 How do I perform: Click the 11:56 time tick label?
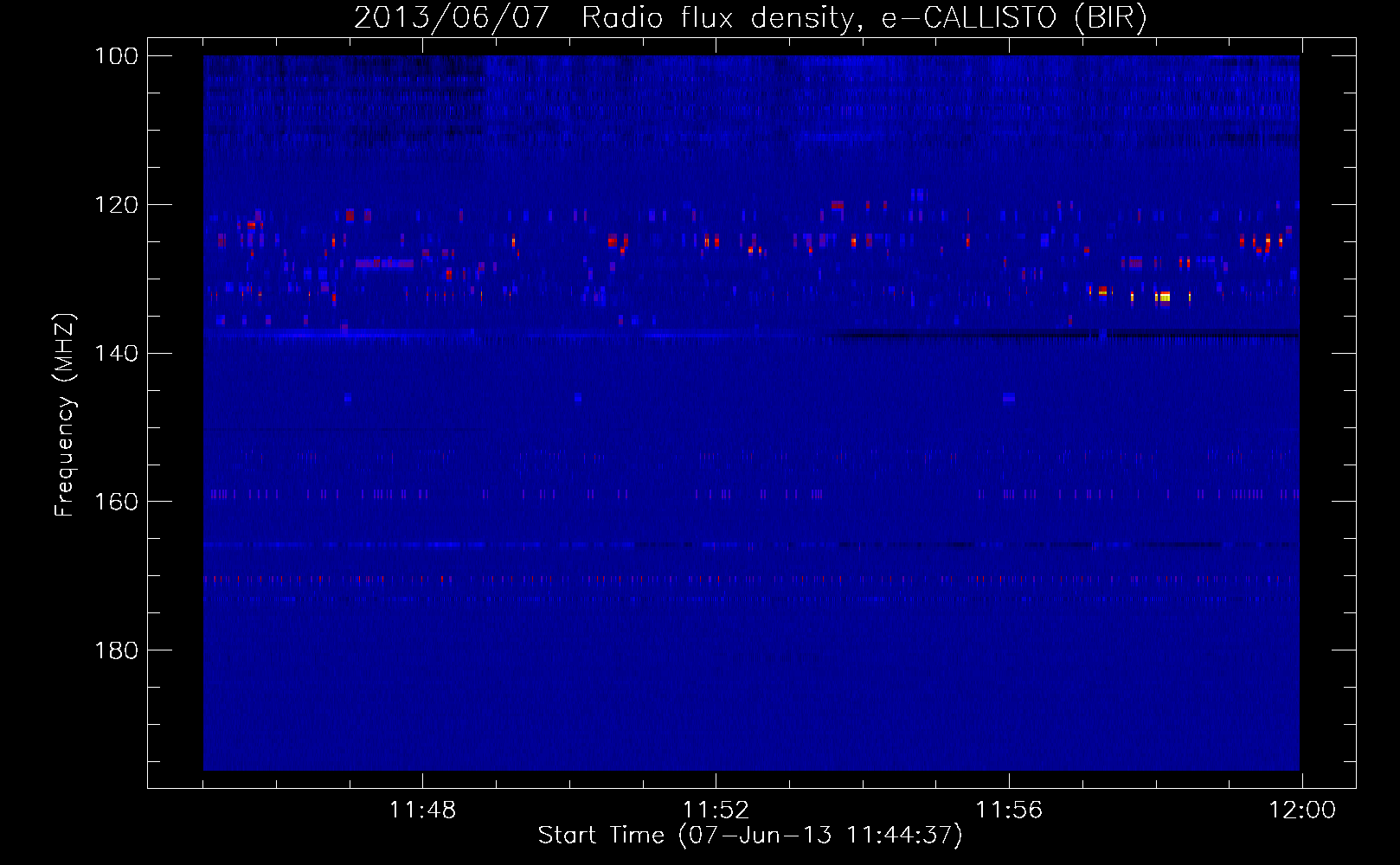pos(1009,811)
